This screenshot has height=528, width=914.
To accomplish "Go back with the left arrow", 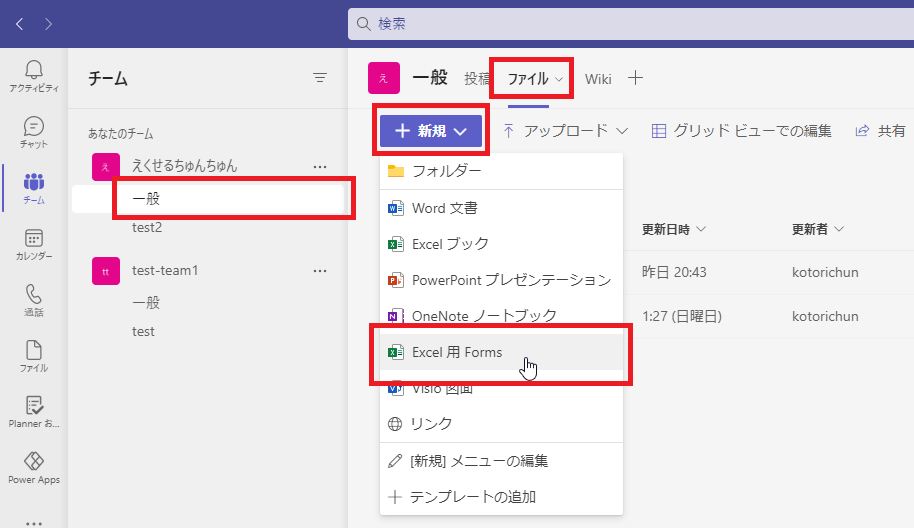I will click(x=20, y=24).
